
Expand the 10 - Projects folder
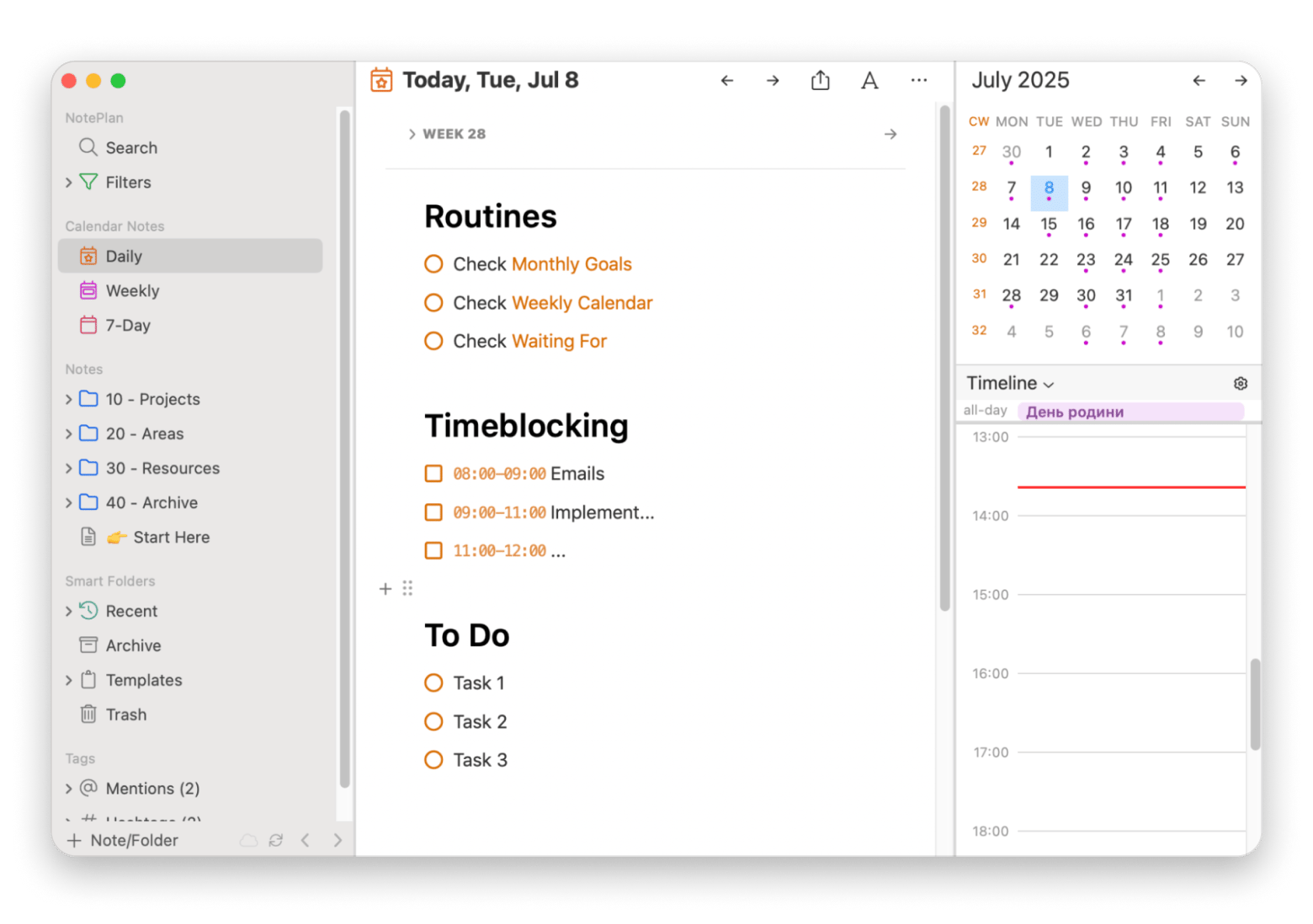point(69,400)
